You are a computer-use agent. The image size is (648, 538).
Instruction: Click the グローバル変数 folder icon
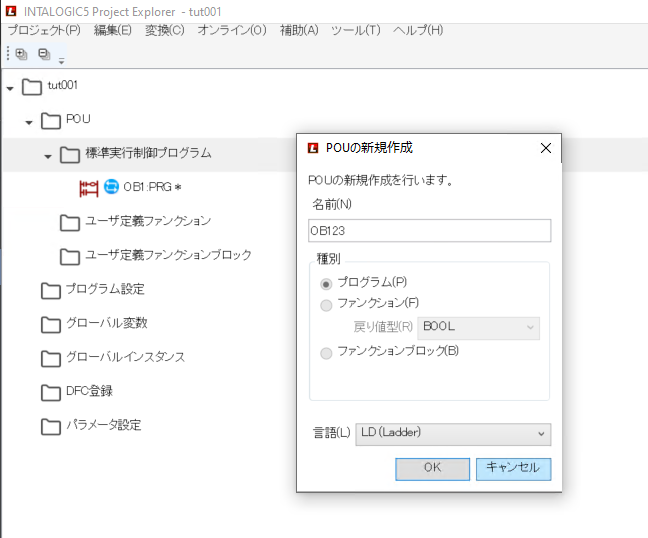[x=50, y=324]
